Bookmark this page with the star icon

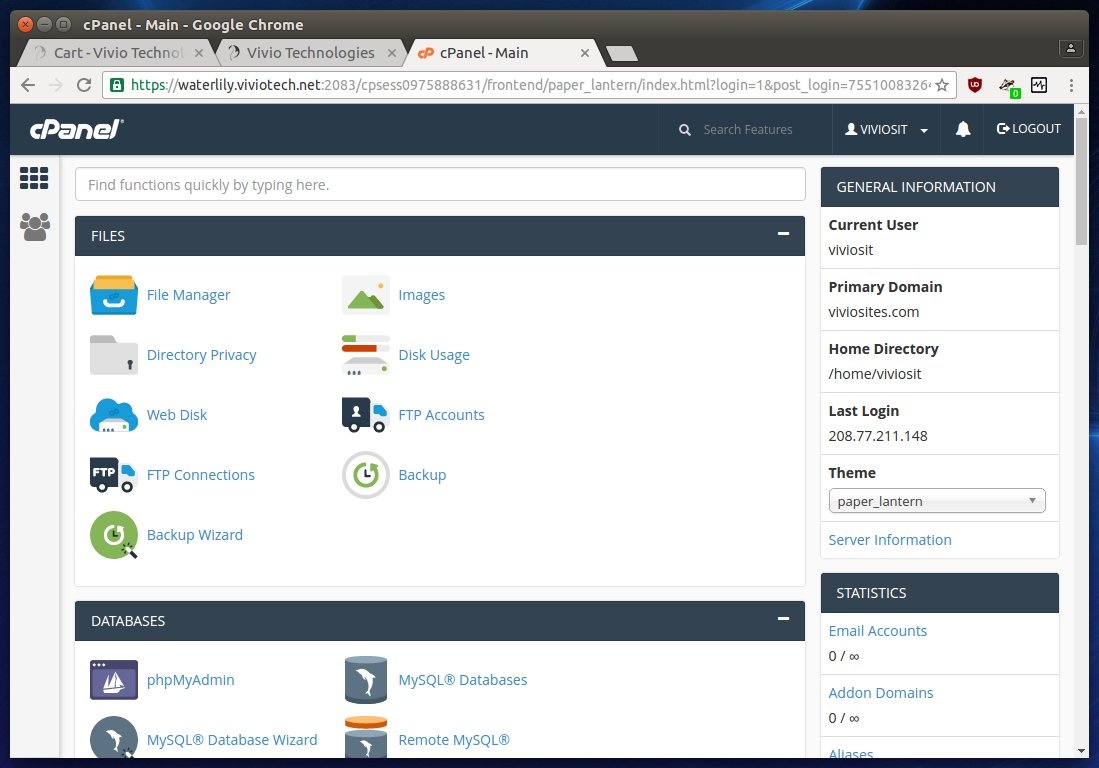tap(942, 85)
